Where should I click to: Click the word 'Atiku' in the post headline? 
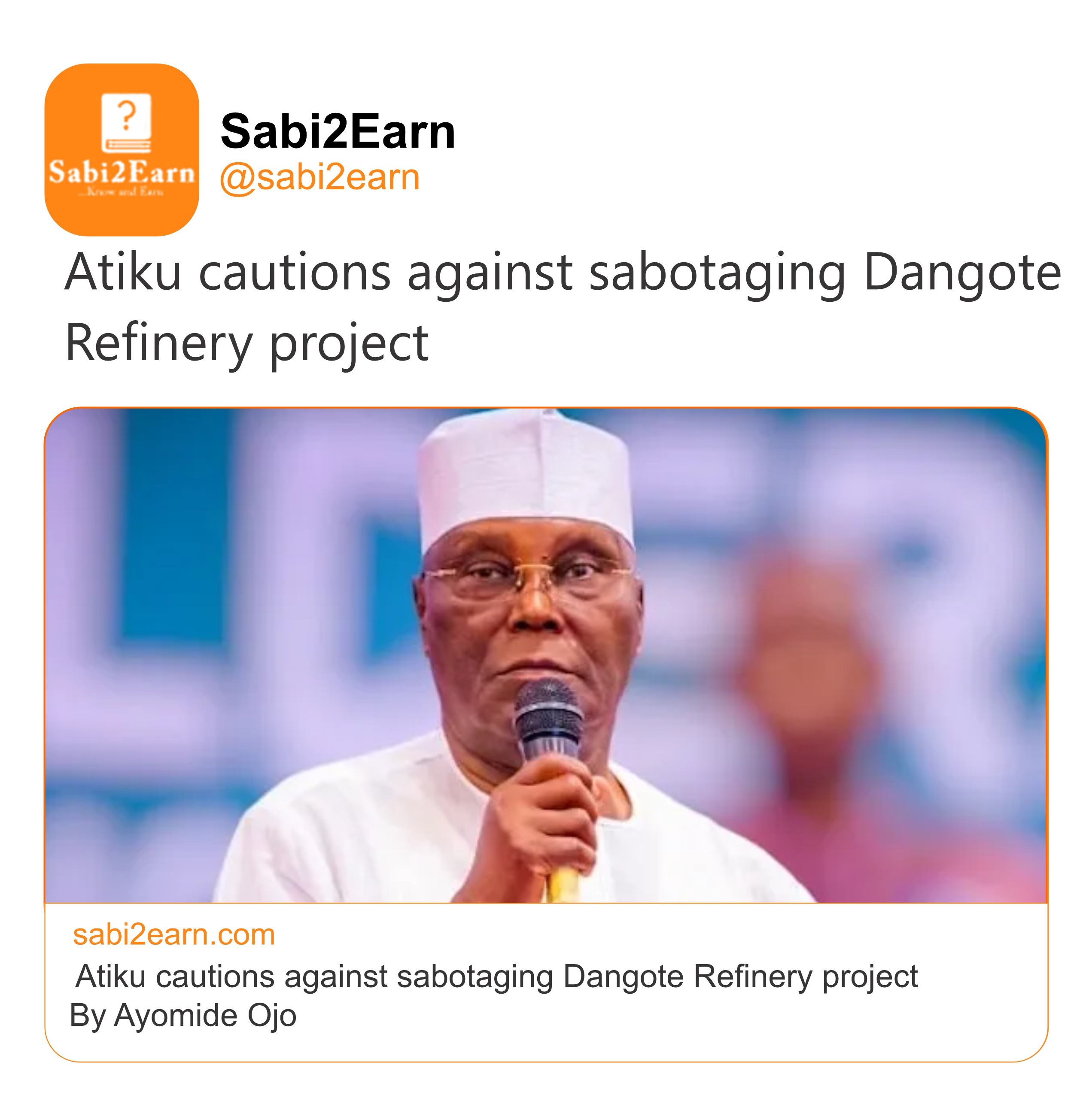123,273
